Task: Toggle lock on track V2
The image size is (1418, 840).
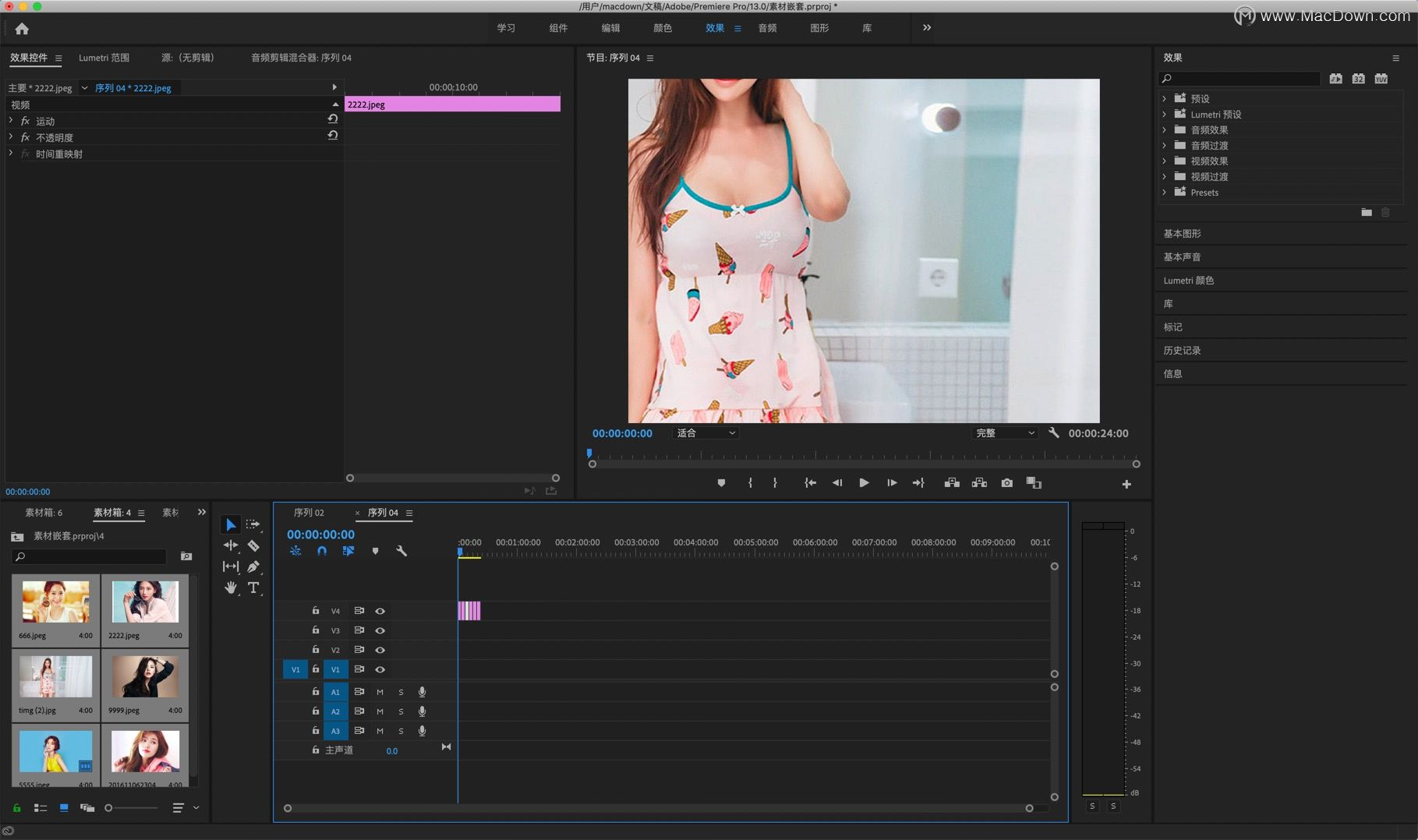Action: pos(316,650)
